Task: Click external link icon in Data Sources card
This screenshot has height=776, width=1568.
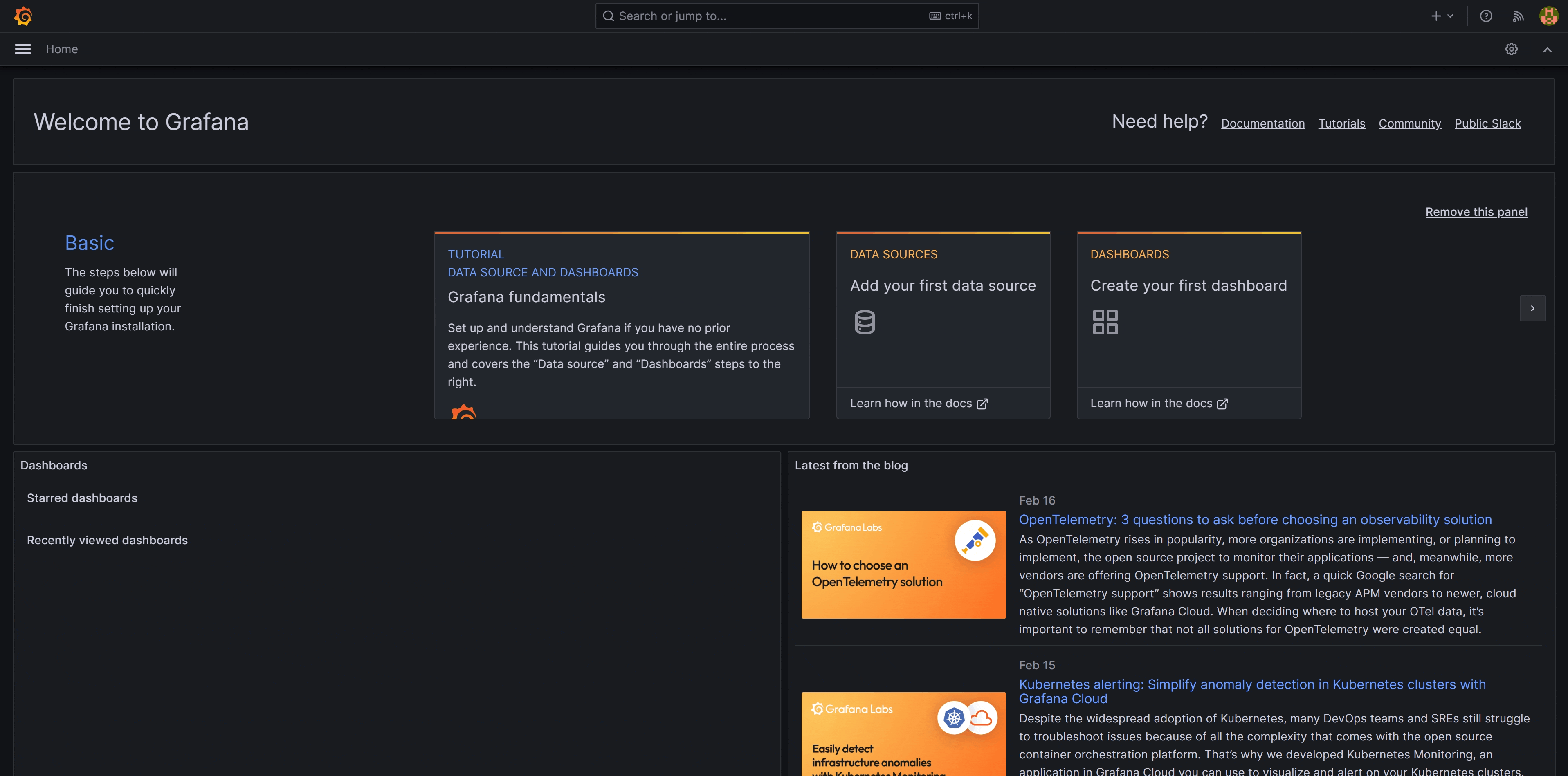Action: pos(982,404)
